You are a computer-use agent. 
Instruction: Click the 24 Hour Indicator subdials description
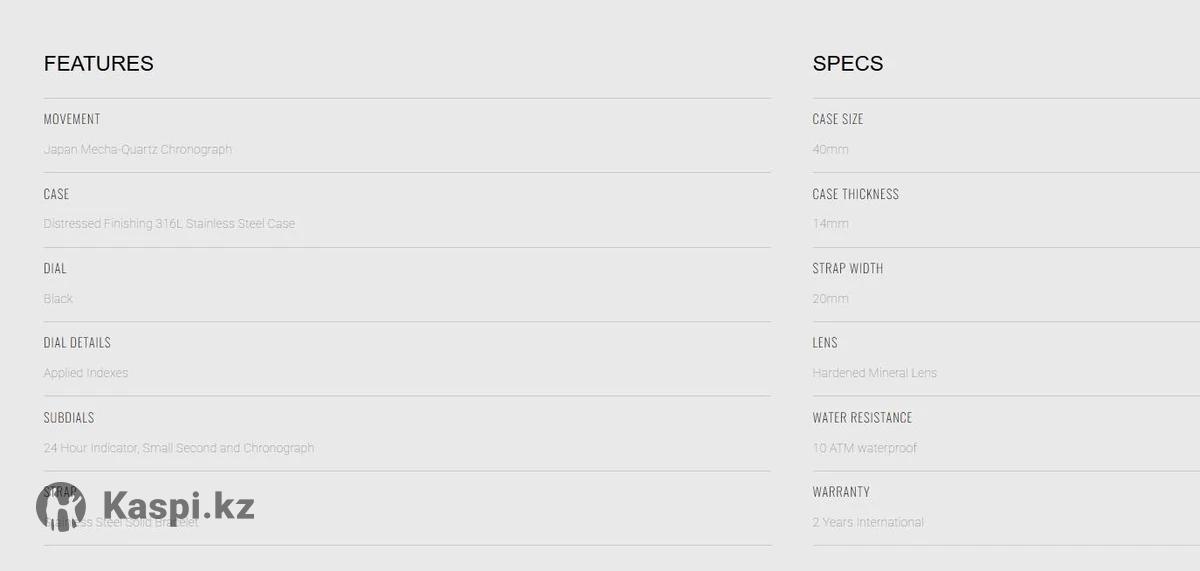(x=179, y=448)
